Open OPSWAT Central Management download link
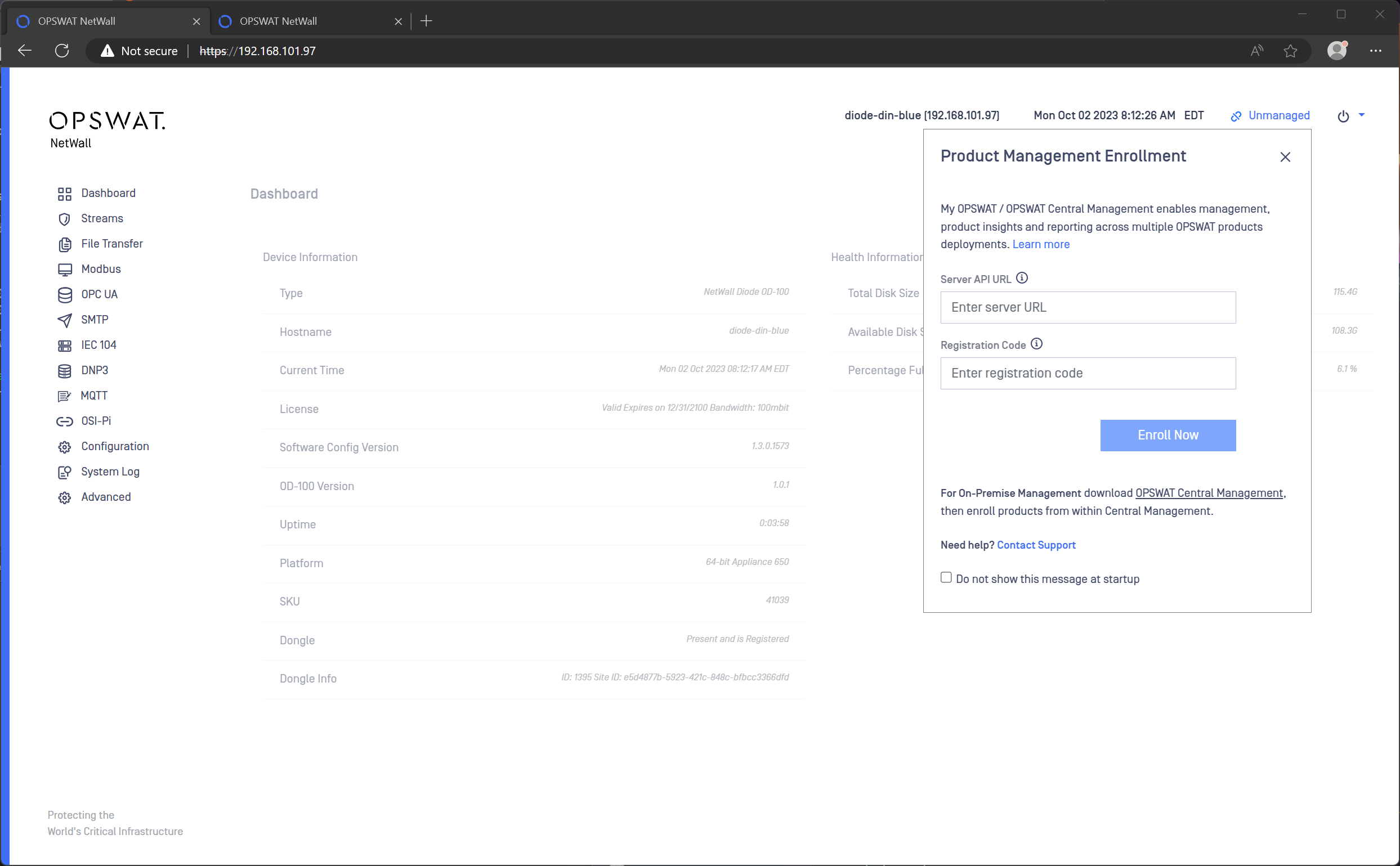The height and width of the screenshot is (866, 1400). click(x=1209, y=492)
